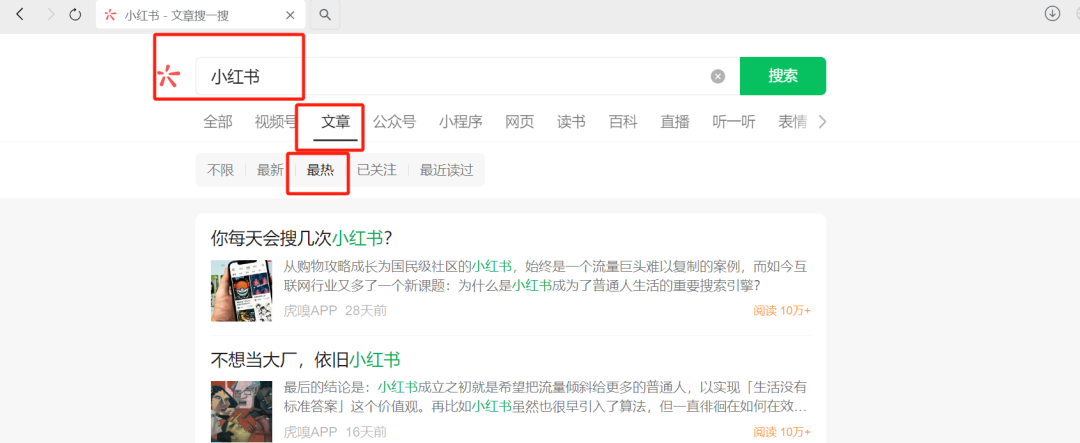Screen dimensions: 1080x443
Task: Open article 不想当大厂，依旧小红书
Action: pyautogui.click(x=306, y=360)
